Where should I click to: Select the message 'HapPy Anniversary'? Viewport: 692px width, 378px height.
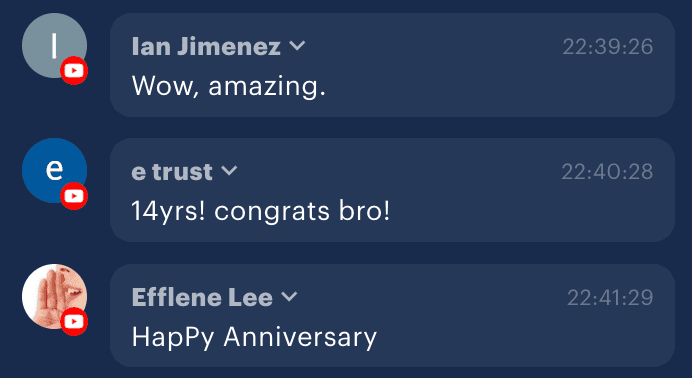(254, 337)
